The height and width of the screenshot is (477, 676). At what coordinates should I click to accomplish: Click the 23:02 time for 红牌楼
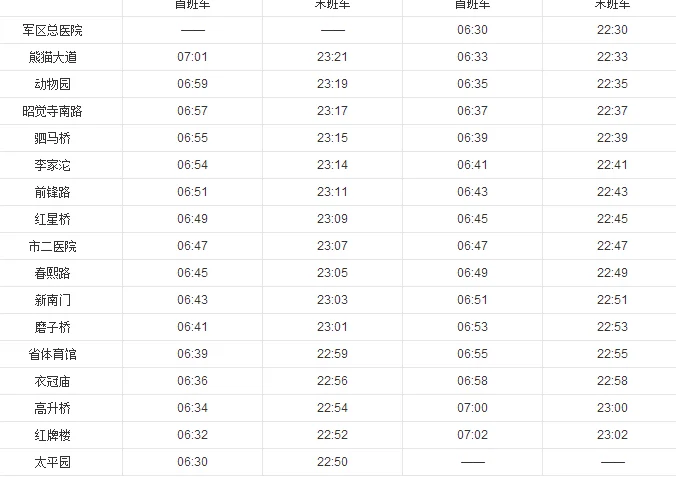[612, 435]
